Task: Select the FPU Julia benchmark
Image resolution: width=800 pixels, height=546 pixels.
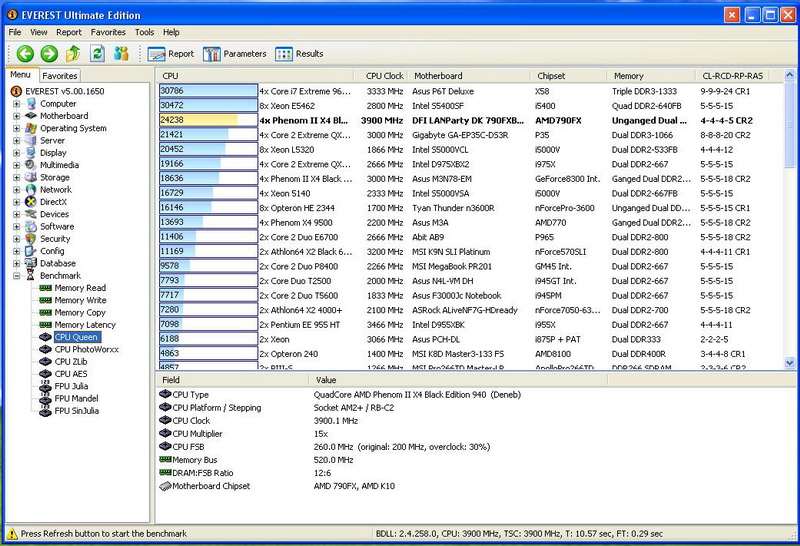Action: click(x=71, y=386)
